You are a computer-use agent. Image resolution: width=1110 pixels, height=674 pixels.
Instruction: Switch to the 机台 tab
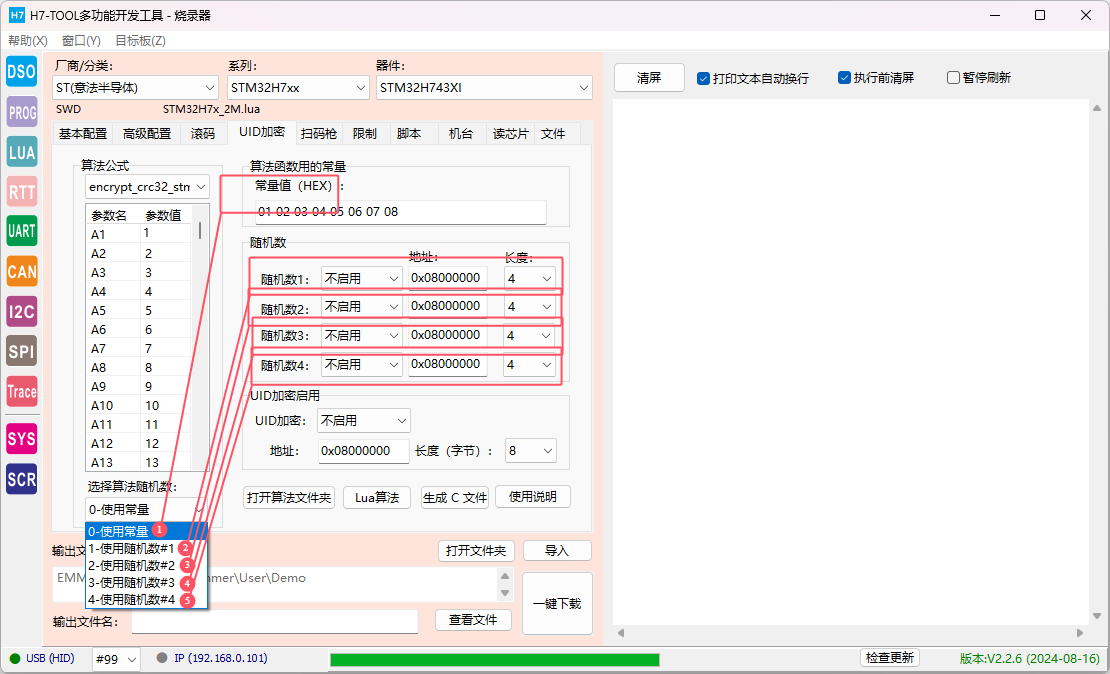pyautogui.click(x=461, y=134)
